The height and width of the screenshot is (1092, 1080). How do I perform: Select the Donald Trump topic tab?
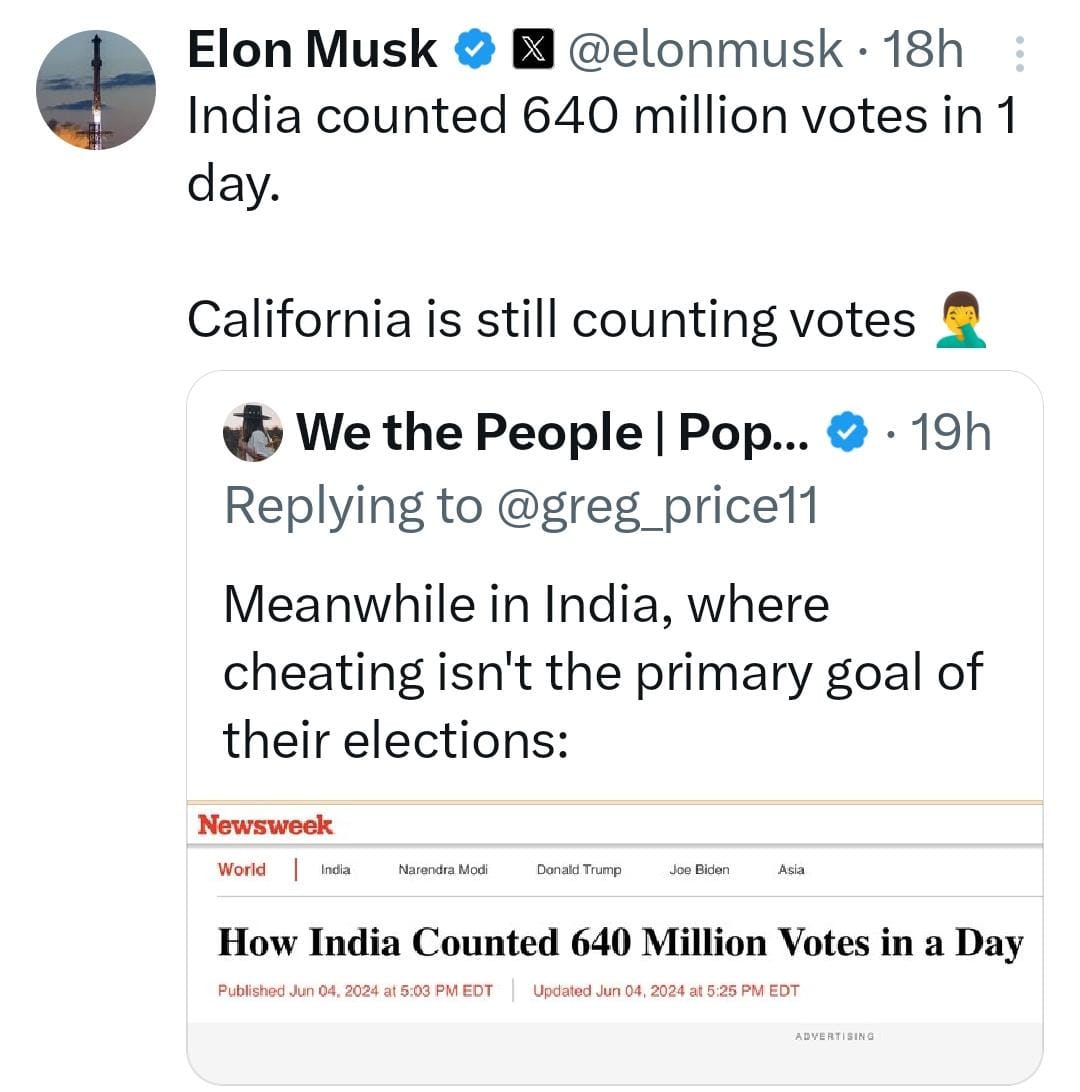point(579,870)
